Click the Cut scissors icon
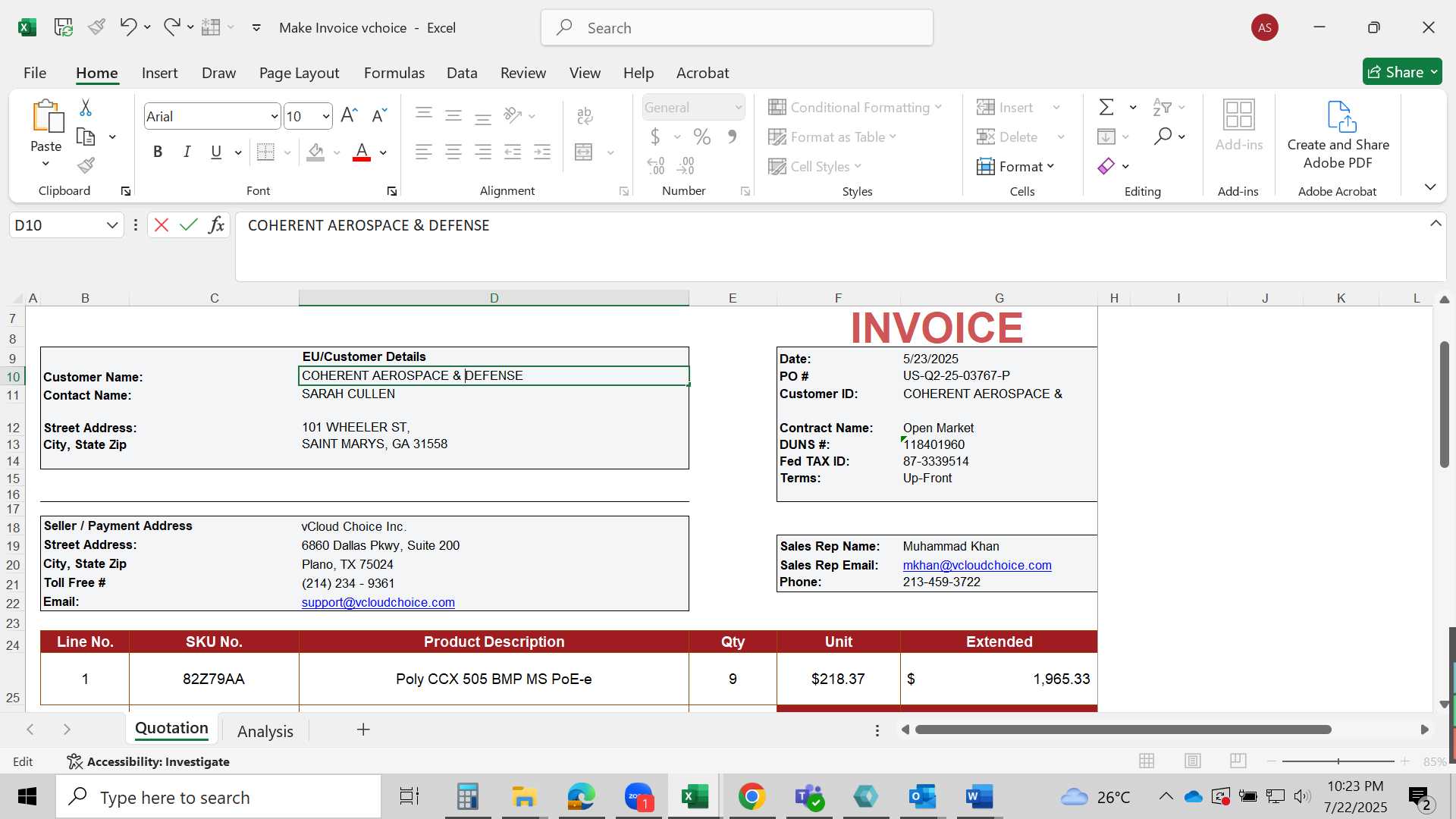1456x819 pixels. (x=86, y=108)
